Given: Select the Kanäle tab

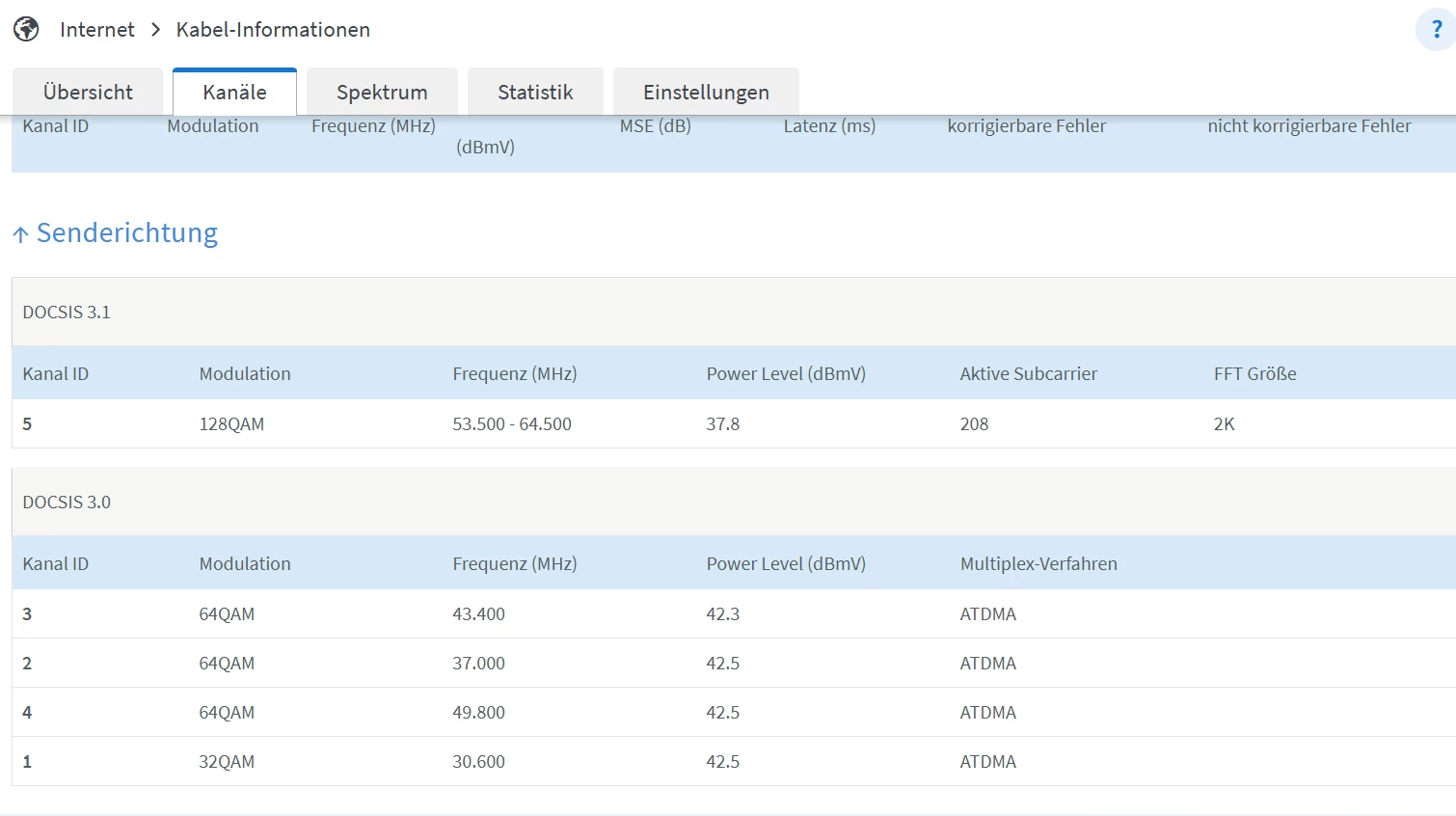Looking at the screenshot, I should coord(234,93).
